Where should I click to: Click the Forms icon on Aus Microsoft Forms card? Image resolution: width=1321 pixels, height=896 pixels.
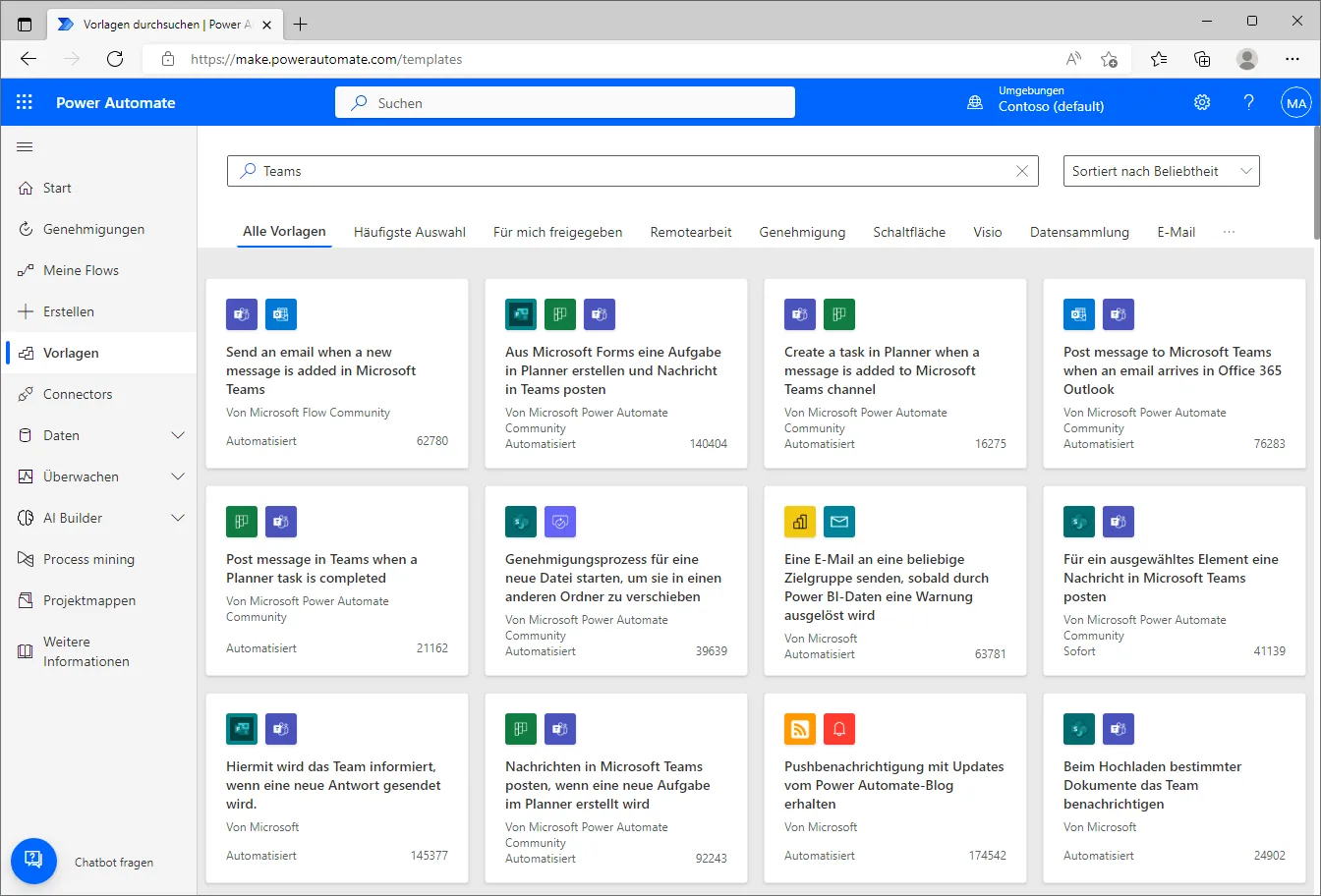click(521, 314)
